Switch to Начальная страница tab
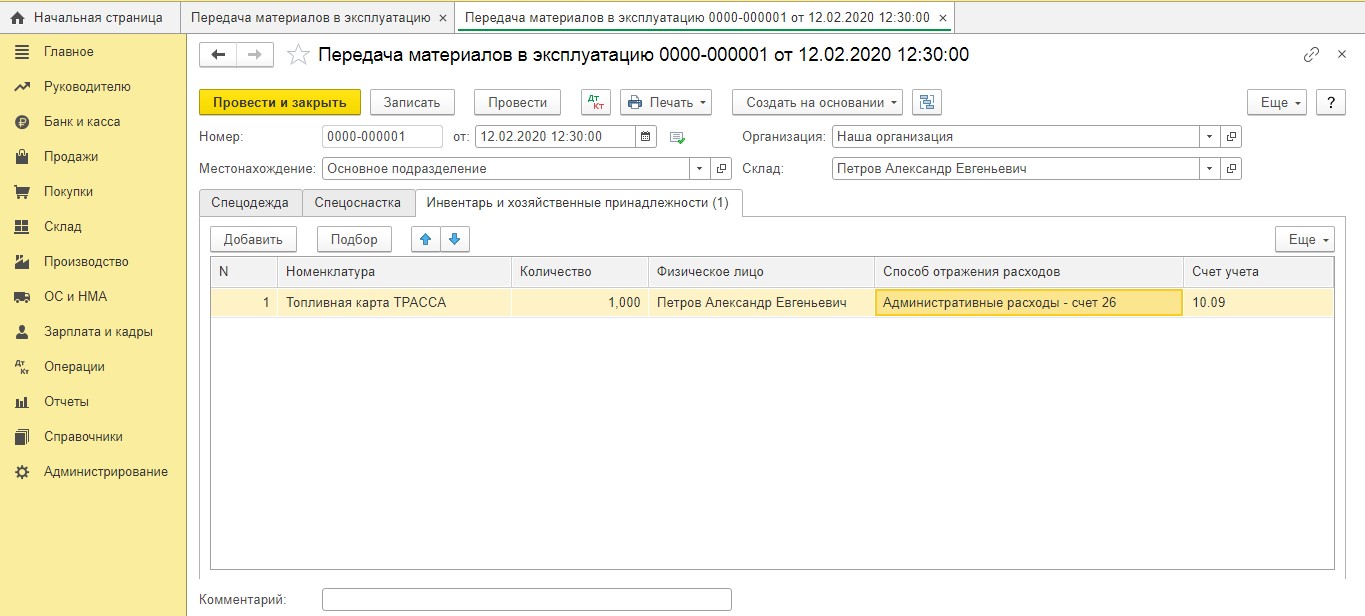 (90, 18)
